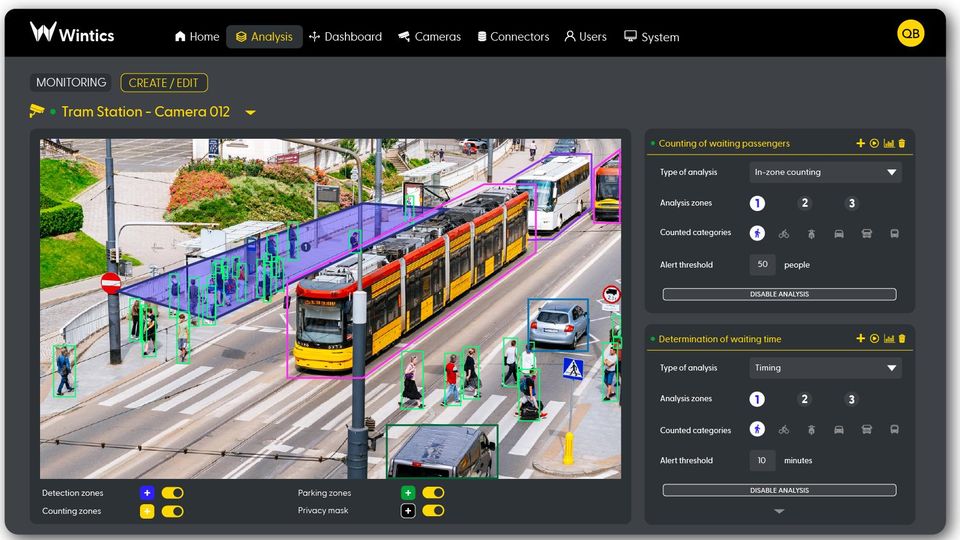Click the alert threshold field showing 50
Viewport: 960px width, 540px height.
point(762,265)
